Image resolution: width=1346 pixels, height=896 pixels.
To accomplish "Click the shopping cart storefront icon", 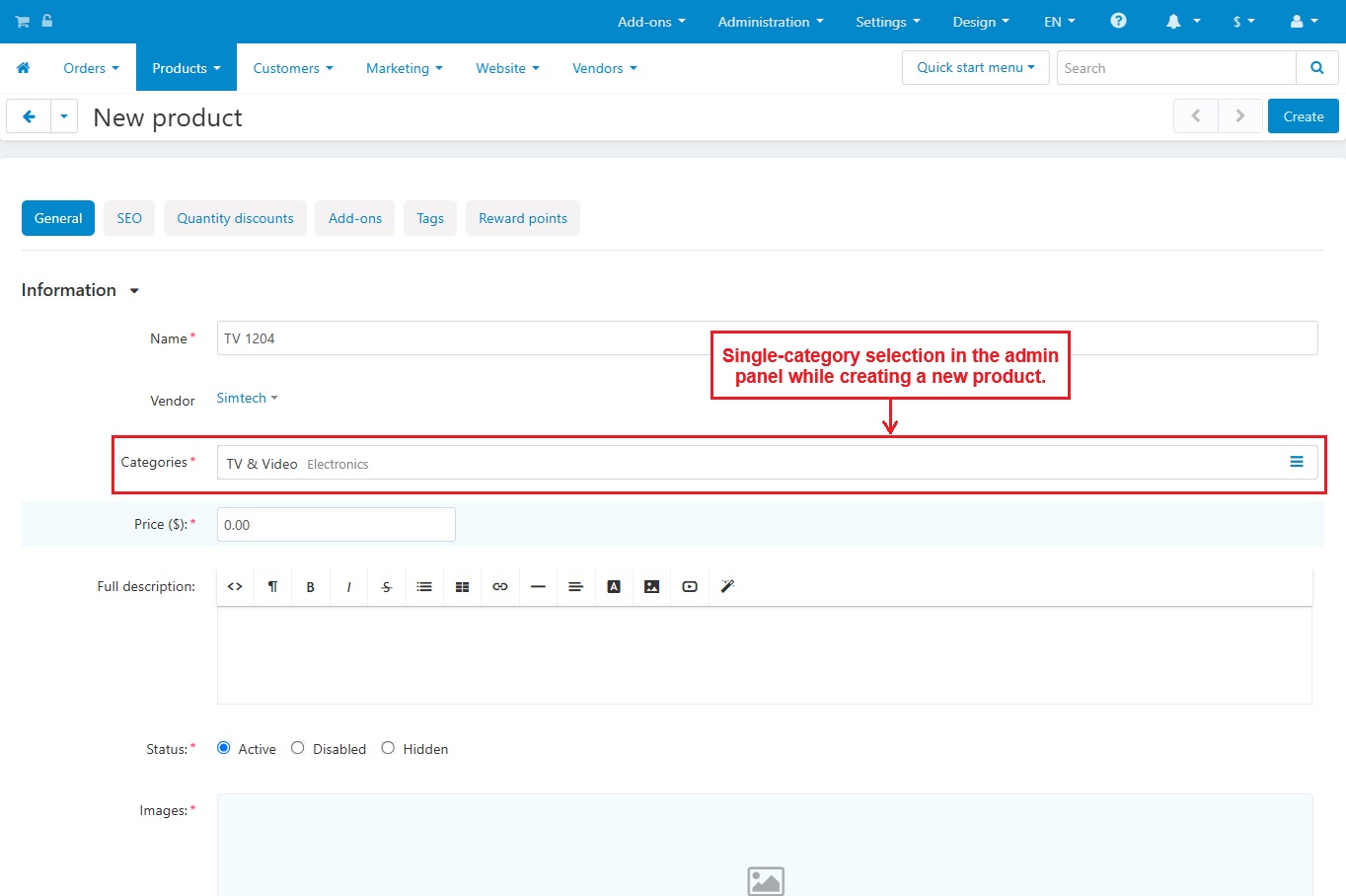I will [x=22, y=21].
